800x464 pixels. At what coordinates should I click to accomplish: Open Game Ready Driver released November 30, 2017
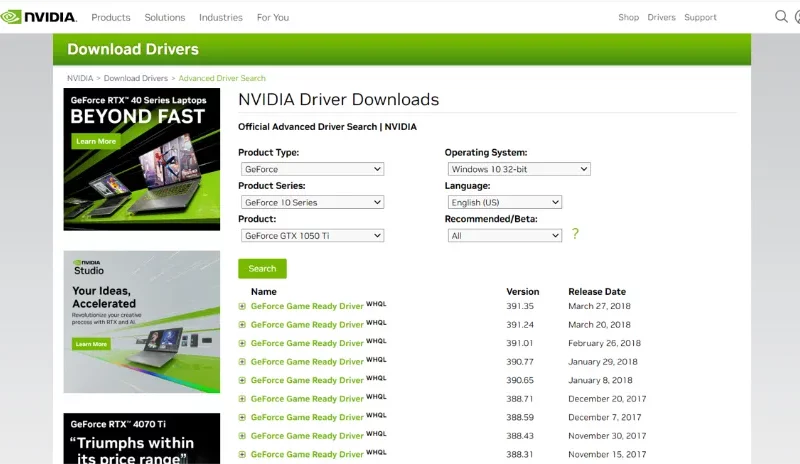[x=307, y=436]
